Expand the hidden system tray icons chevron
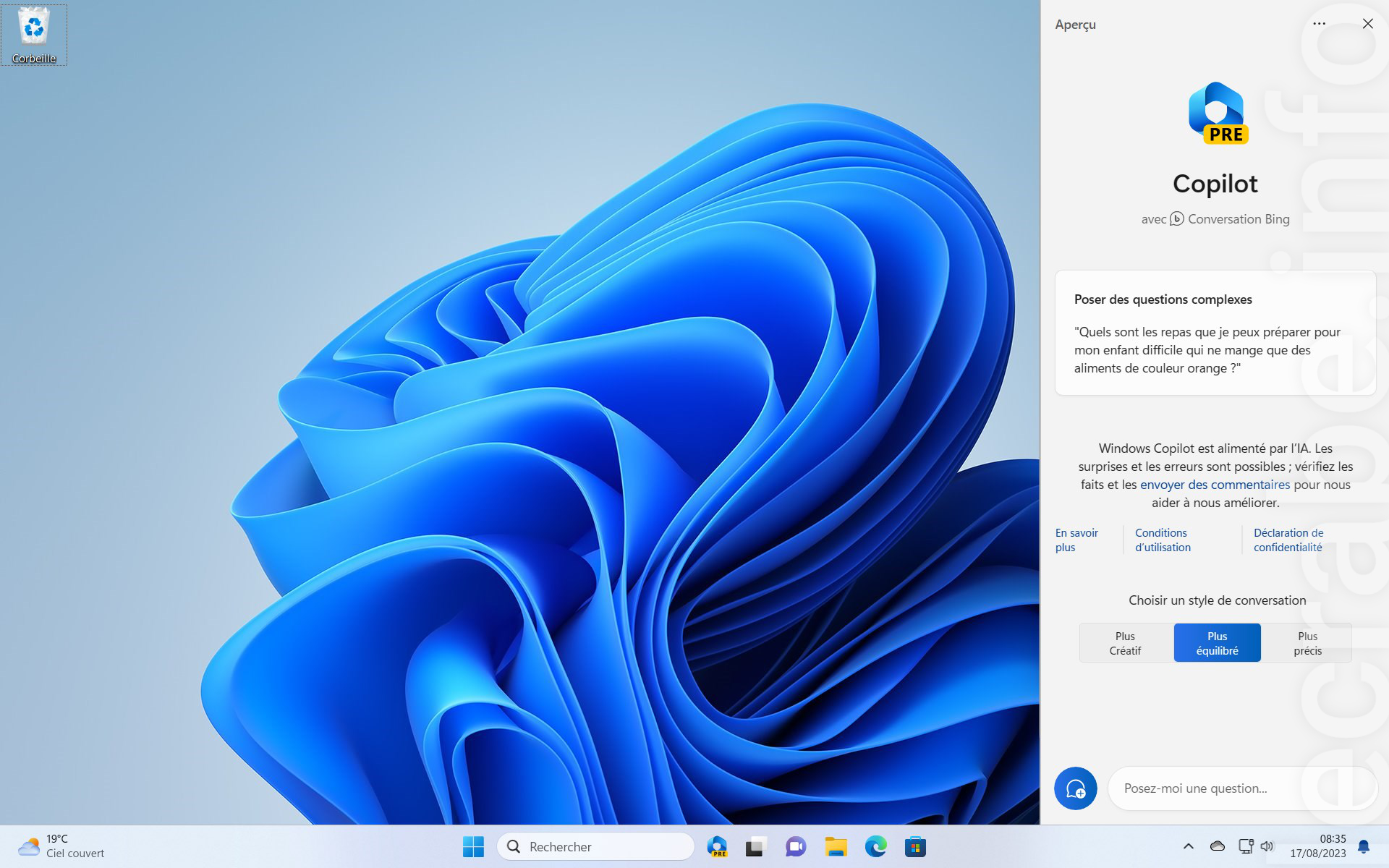This screenshot has height=868, width=1389. (1188, 846)
